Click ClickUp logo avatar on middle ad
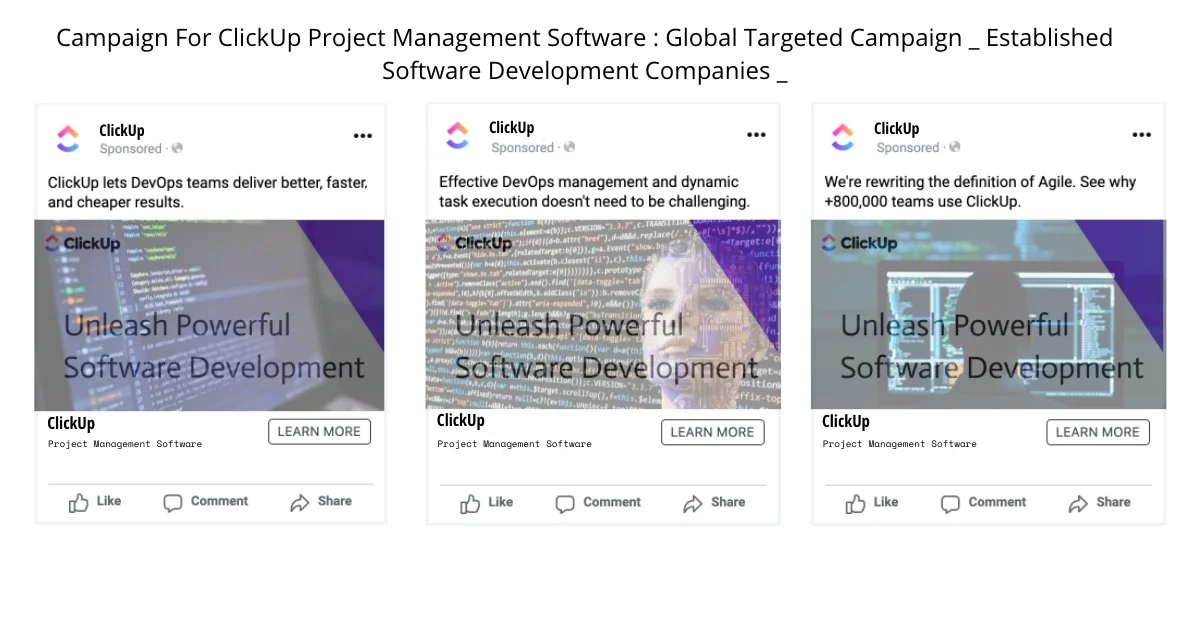The height and width of the screenshot is (628, 1200). [457, 135]
